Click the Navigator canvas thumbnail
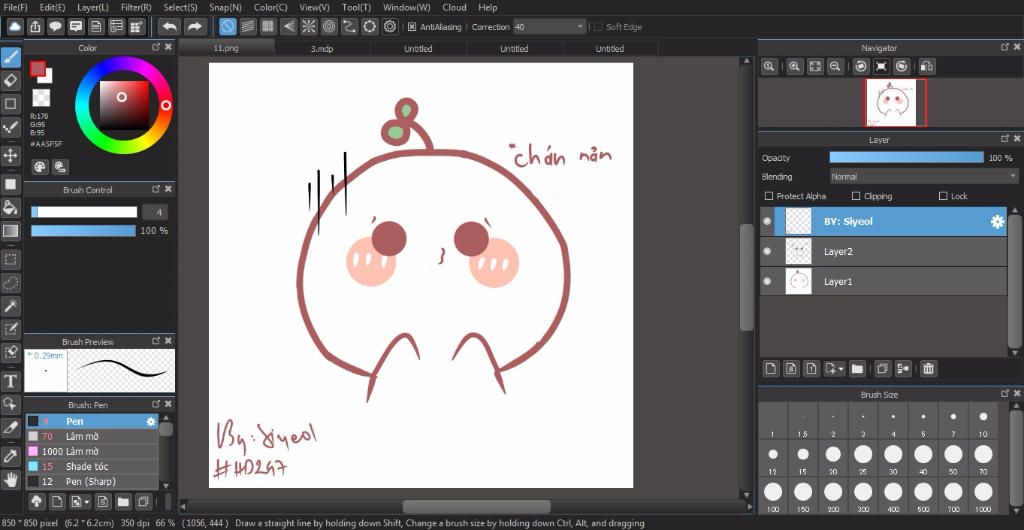Screen dimensions: 1024x530 (896, 102)
